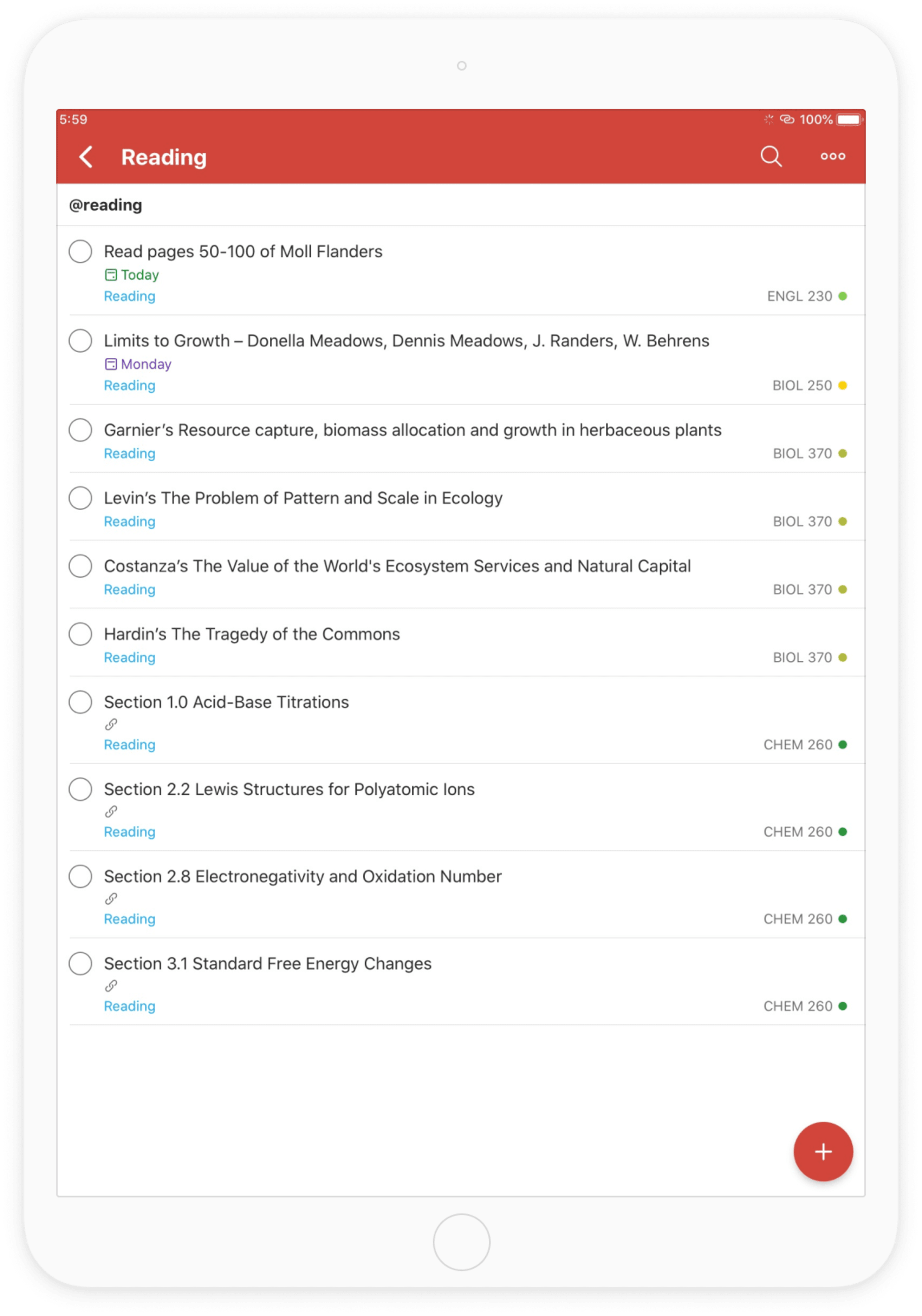This screenshot has width=922, height=1316.
Task: Tap the link icon under Section 2.2 Lewis Structures
Action: [x=111, y=811]
